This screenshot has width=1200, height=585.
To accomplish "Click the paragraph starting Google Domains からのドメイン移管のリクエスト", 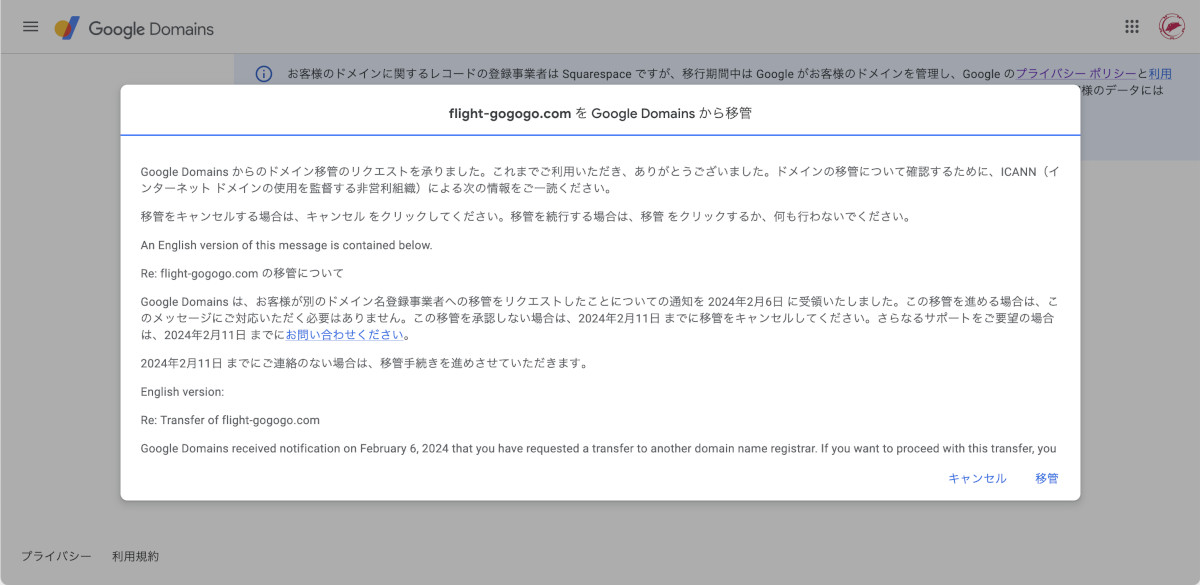I will pyautogui.click(x=600, y=180).
